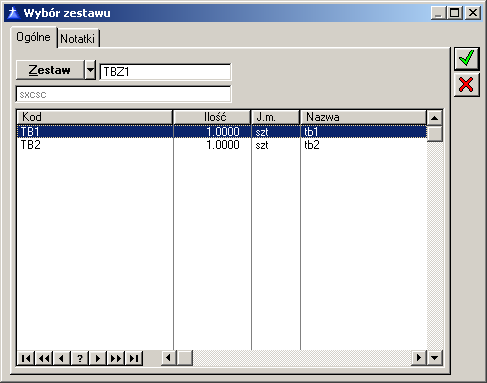Click the Zestaw button
The image size is (487, 383).
point(50,70)
